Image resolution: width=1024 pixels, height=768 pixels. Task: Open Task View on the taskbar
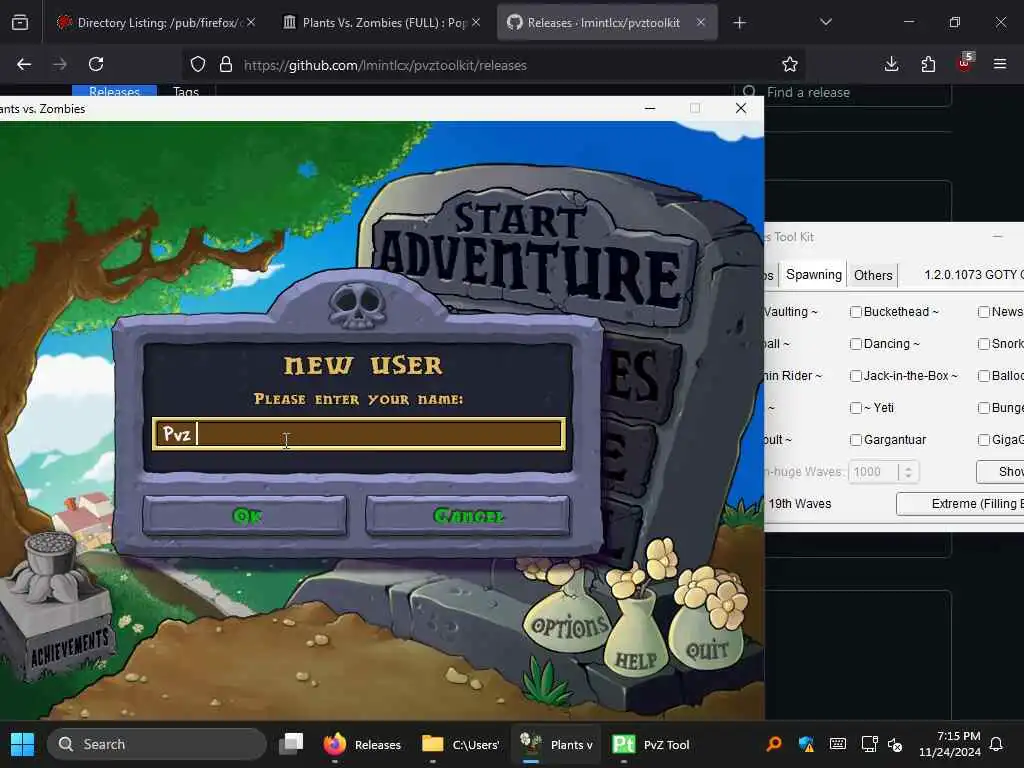291,744
